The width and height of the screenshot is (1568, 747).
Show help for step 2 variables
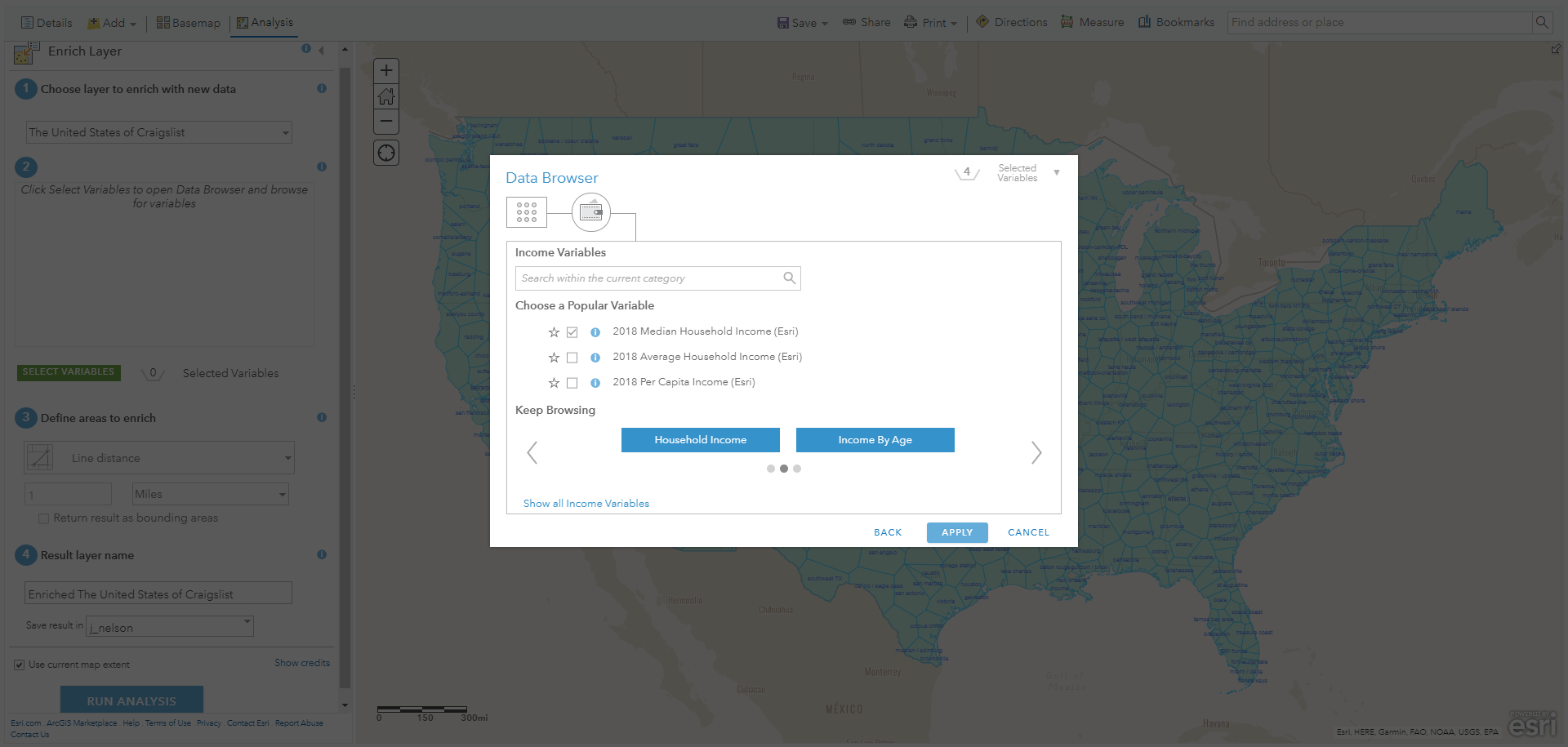tap(322, 167)
